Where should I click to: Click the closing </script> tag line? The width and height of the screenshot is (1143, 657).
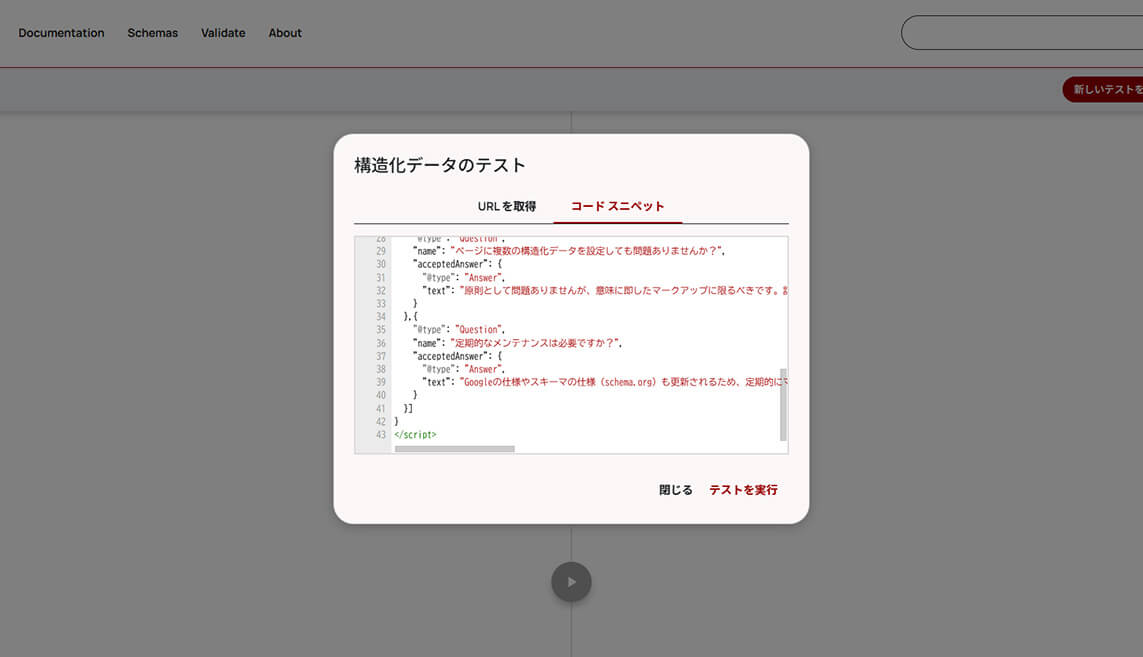tap(416, 435)
